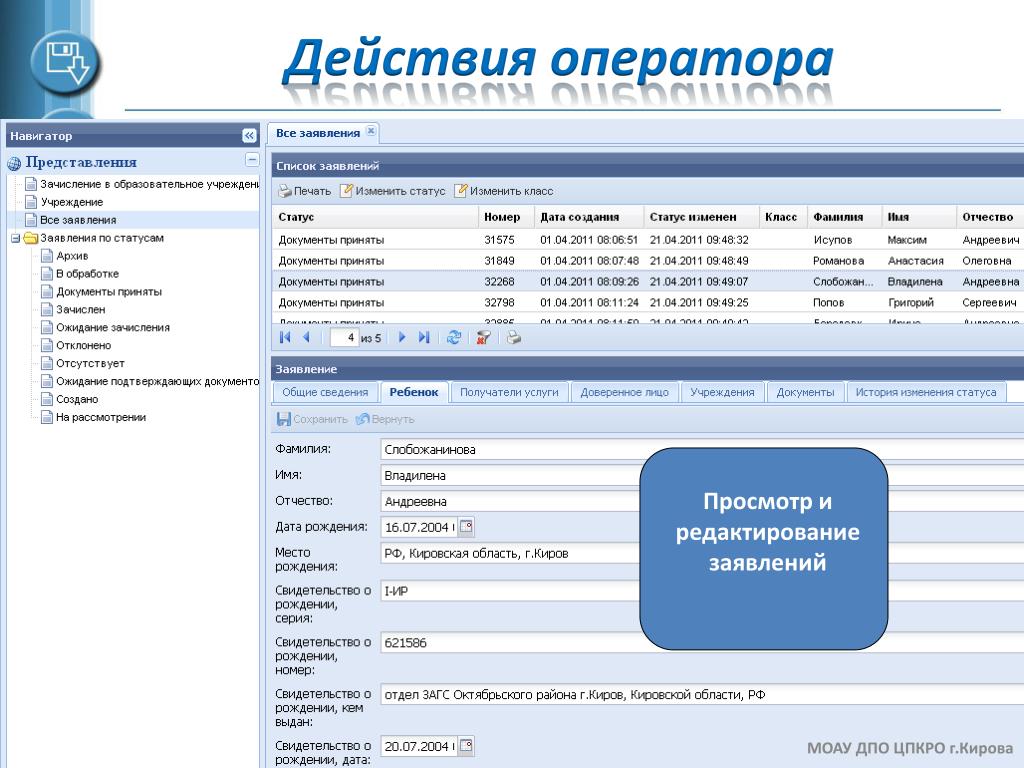Refresh the applications list
Image resolution: width=1024 pixels, height=768 pixels.
pyautogui.click(x=454, y=337)
